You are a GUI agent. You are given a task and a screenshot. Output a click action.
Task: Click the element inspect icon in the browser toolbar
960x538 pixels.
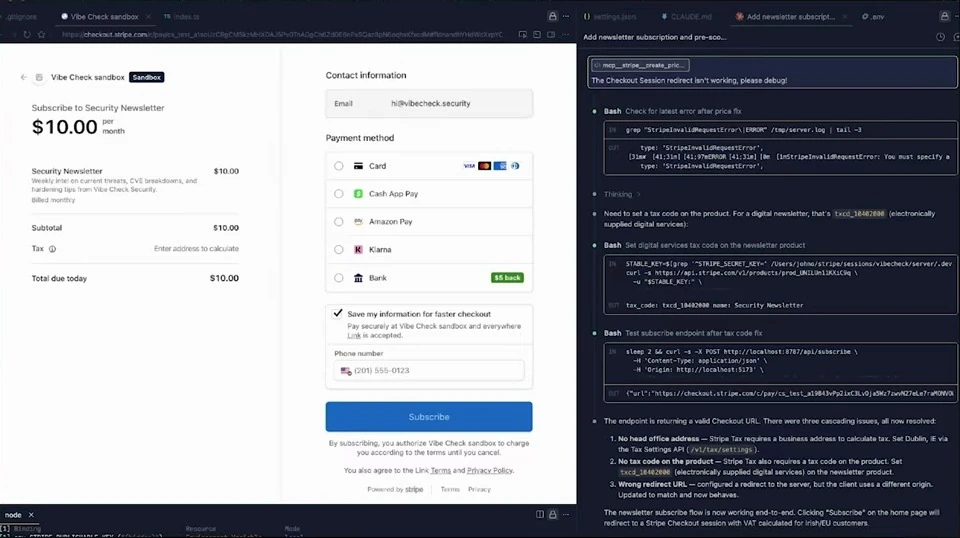click(522, 35)
